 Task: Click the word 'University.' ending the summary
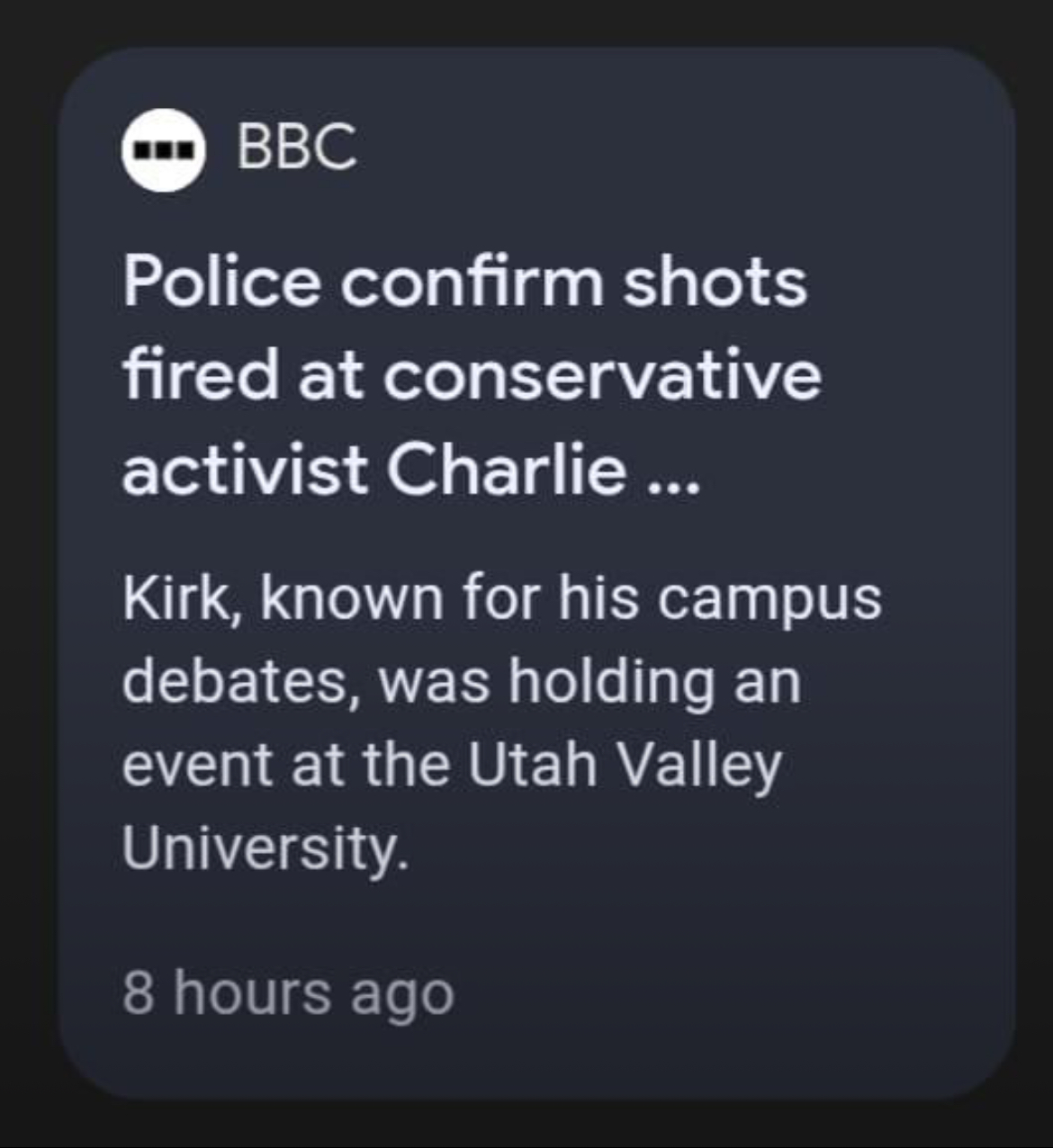[265, 848]
